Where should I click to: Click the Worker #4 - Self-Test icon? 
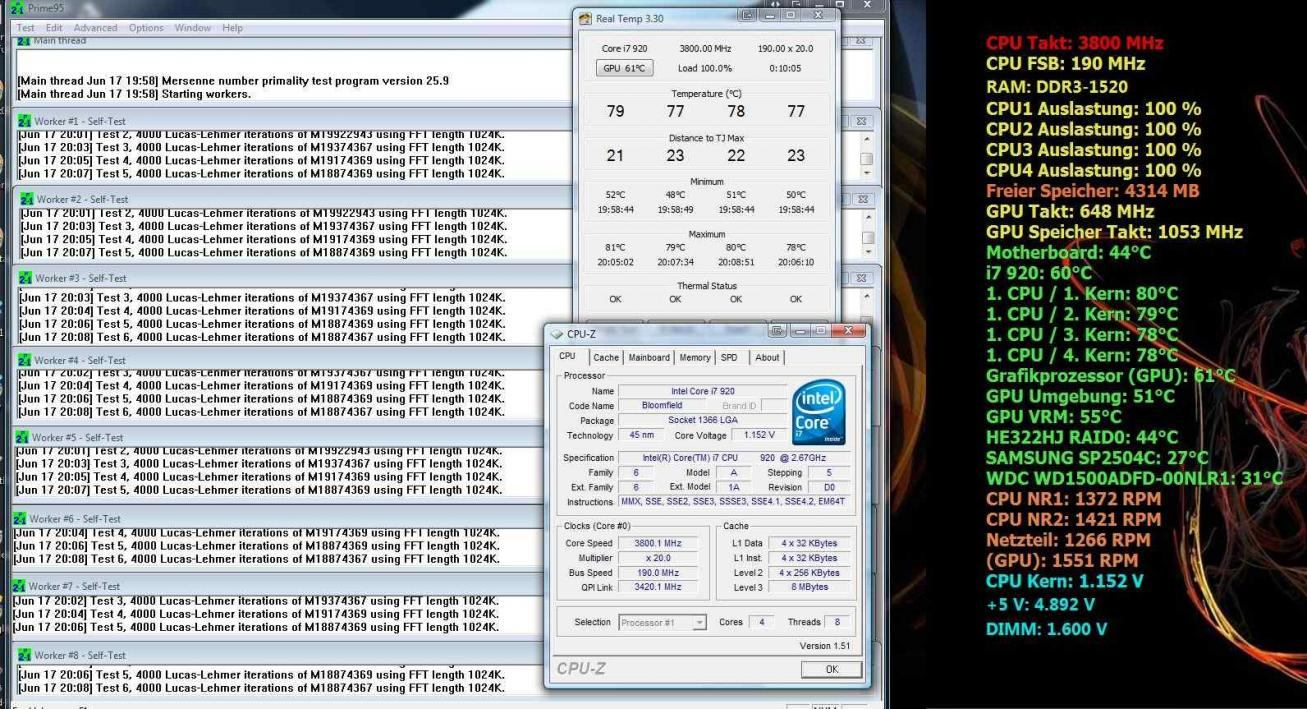click(25, 360)
